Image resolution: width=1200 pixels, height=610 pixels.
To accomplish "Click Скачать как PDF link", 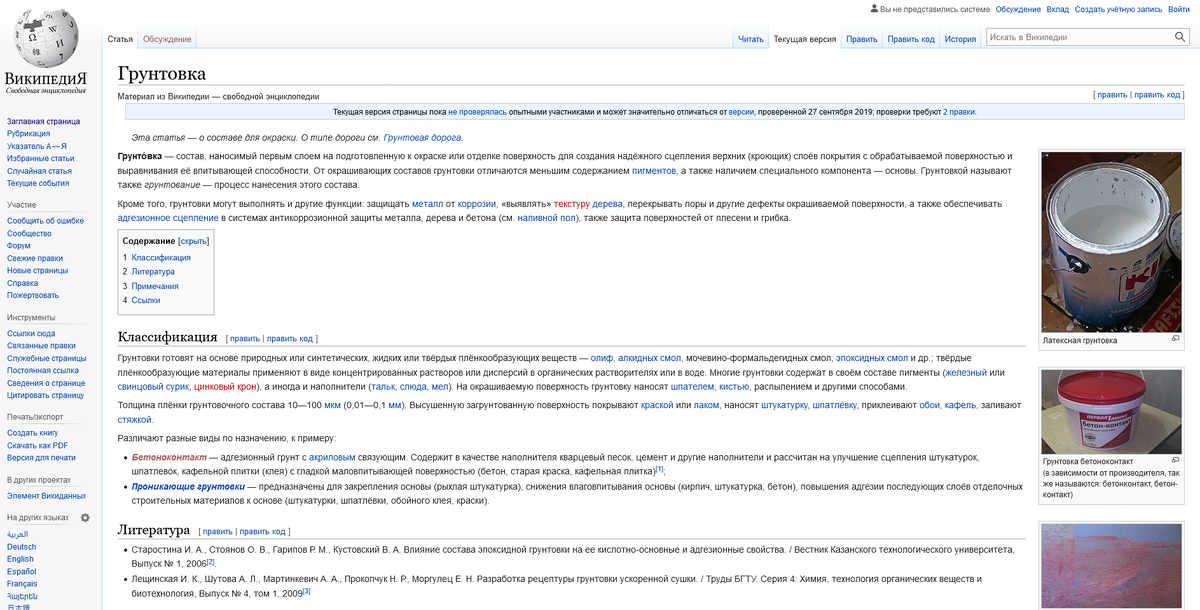I will pyautogui.click(x=37, y=445).
